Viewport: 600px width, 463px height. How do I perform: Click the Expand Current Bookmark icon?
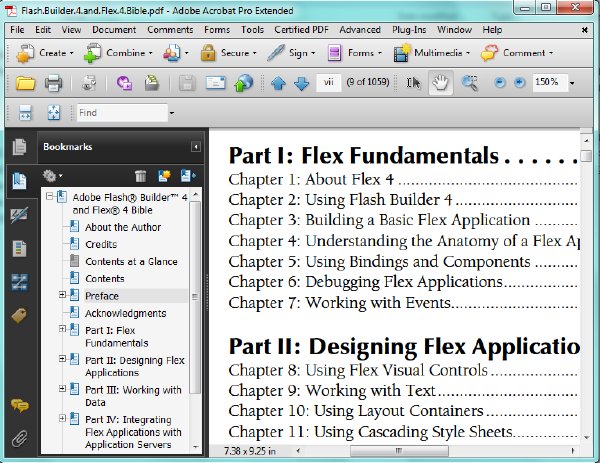(188, 176)
